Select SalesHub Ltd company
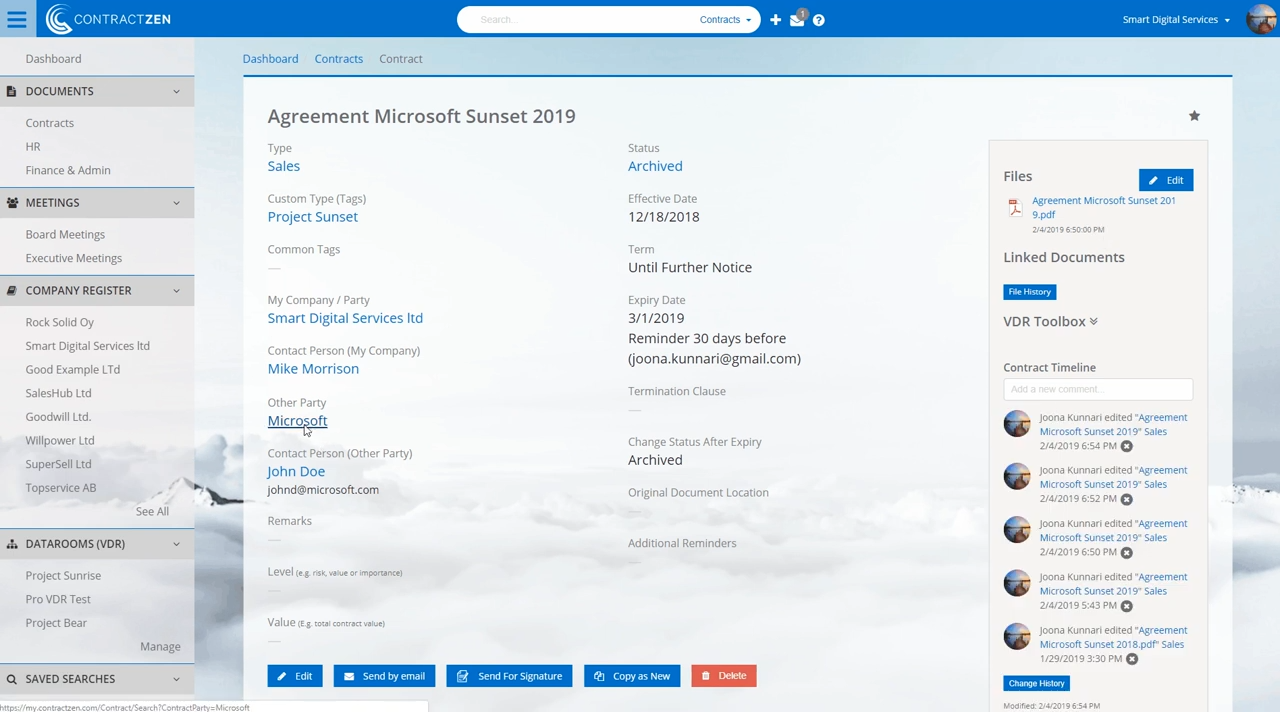This screenshot has width=1280, height=712. (58, 394)
